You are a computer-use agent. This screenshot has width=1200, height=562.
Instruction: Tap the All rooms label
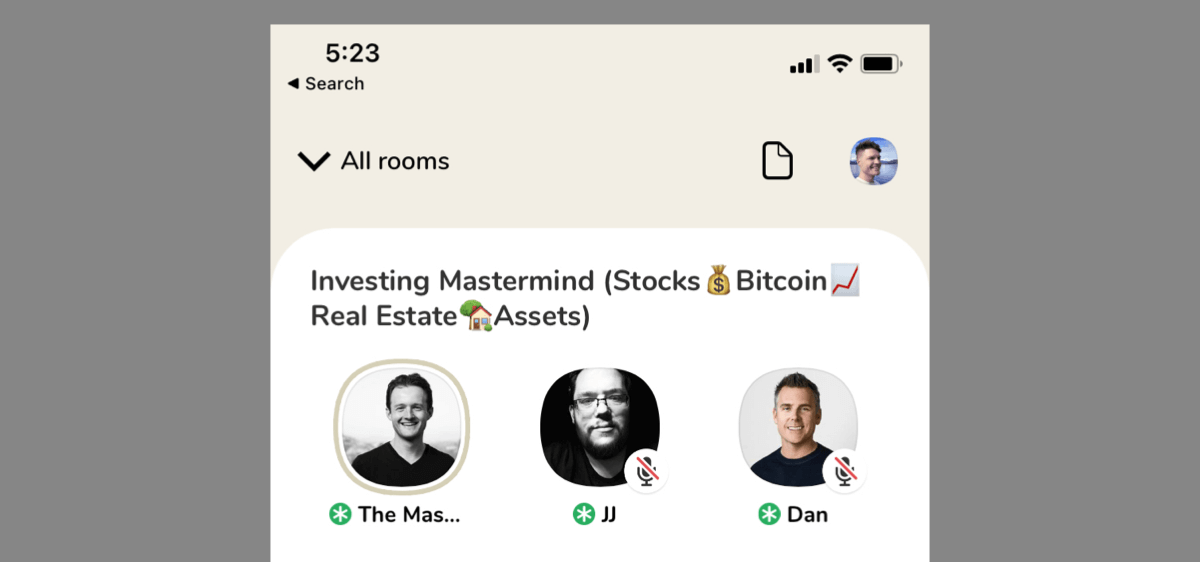tap(395, 161)
